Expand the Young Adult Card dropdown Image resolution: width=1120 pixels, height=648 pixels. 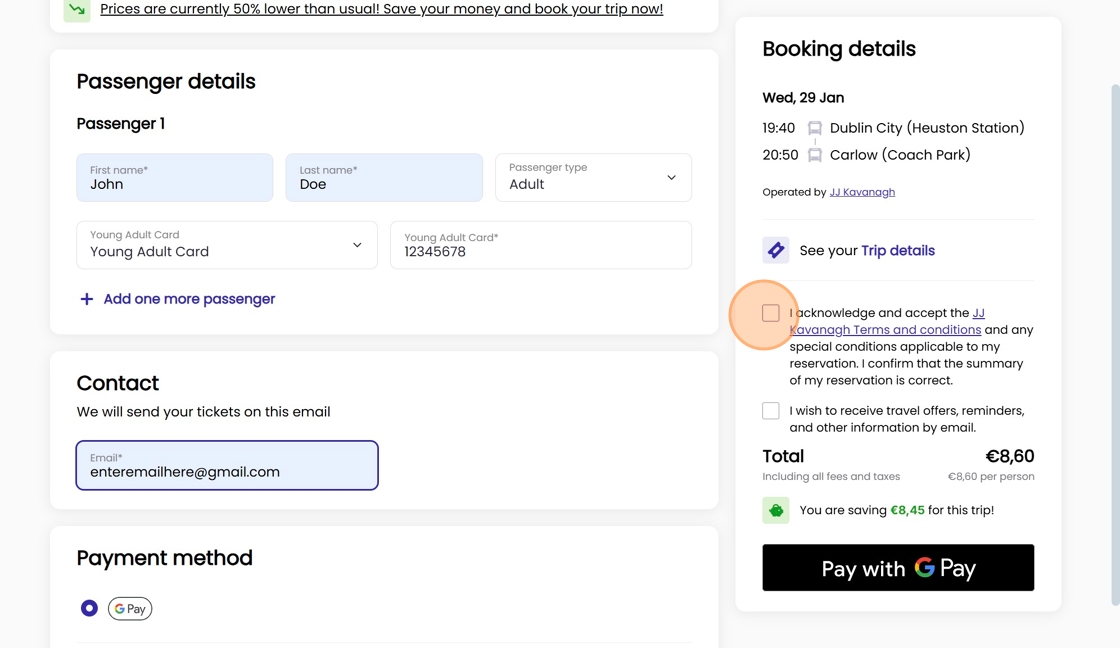(227, 245)
